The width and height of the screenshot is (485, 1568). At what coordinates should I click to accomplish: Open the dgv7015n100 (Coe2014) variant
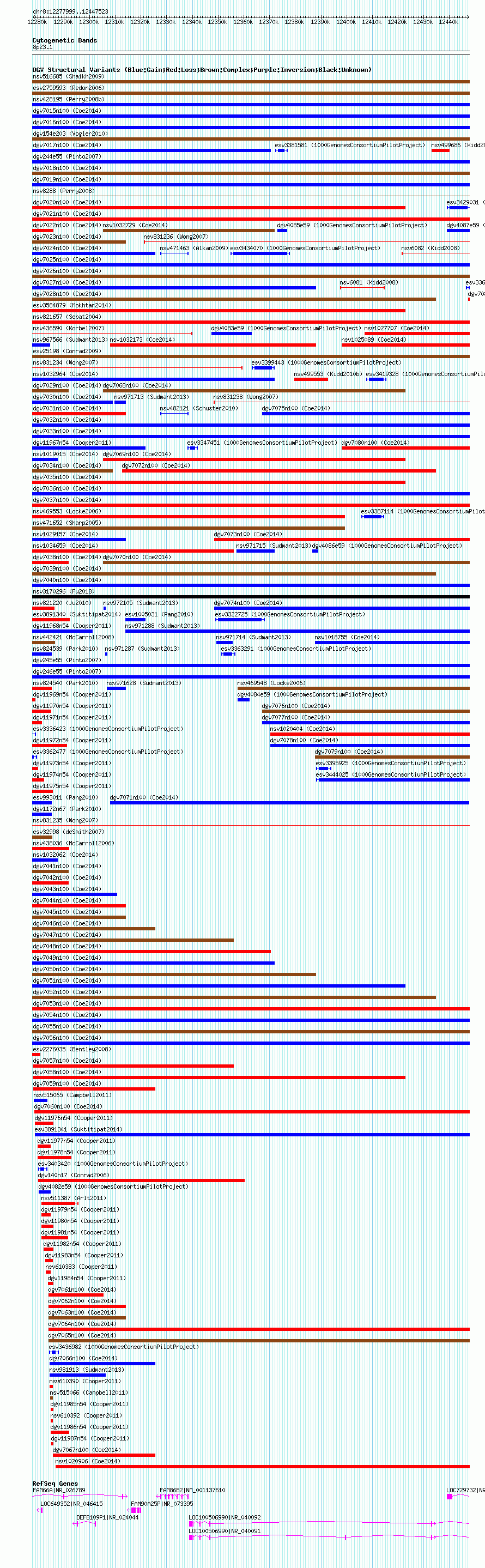point(67,111)
